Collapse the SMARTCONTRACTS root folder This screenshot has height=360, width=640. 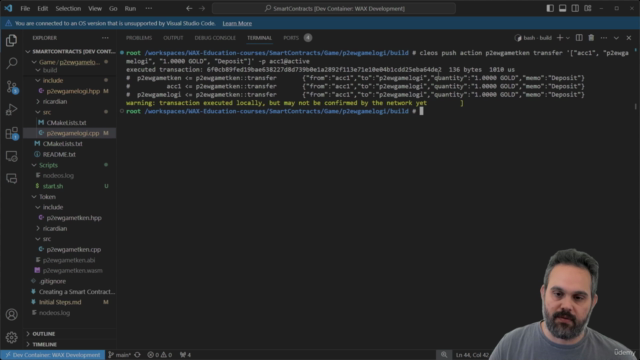pos(71,51)
